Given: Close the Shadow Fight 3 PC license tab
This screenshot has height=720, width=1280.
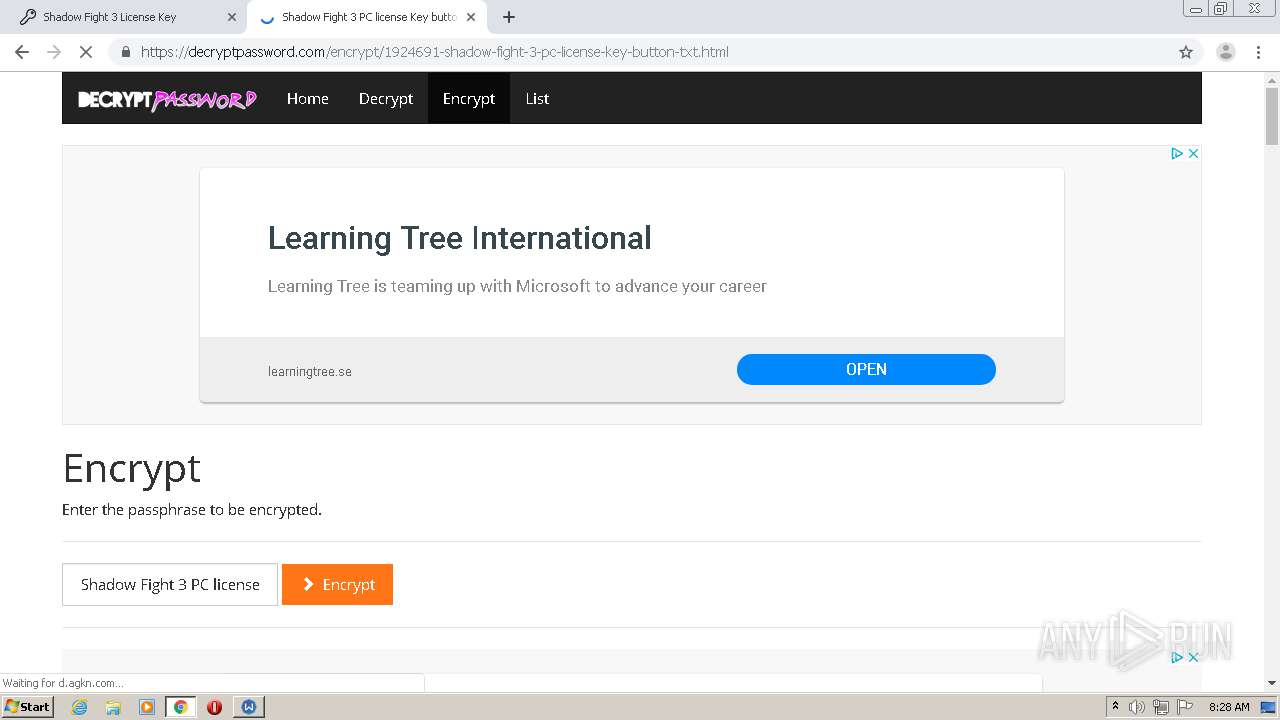Looking at the screenshot, I should click(x=471, y=17).
